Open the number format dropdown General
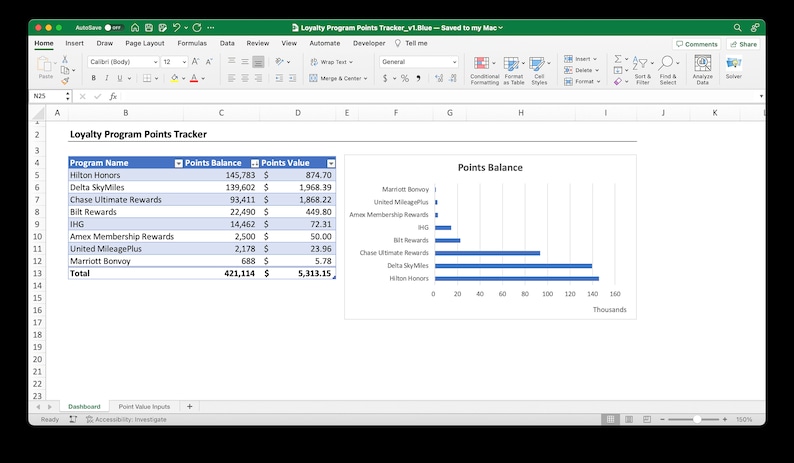This screenshot has width=794, height=463. [454, 62]
